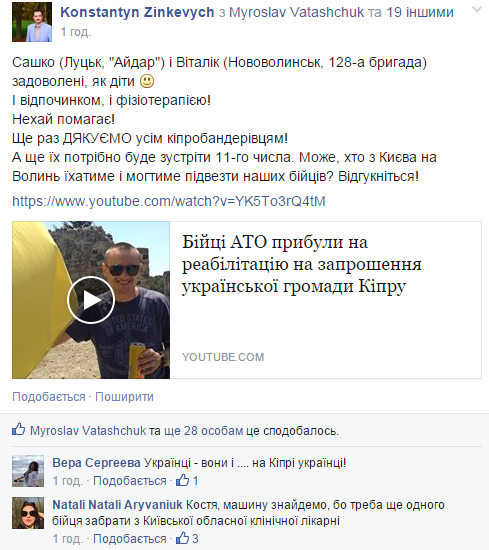Open Вера Сергеева's commenter avatar
Viewport: 489px width, 550px height.
pos(28,471)
